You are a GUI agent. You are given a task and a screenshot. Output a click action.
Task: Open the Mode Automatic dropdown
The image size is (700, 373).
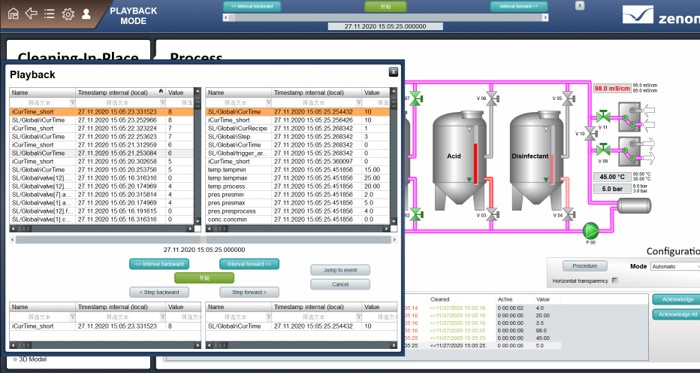(x=675, y=266)
